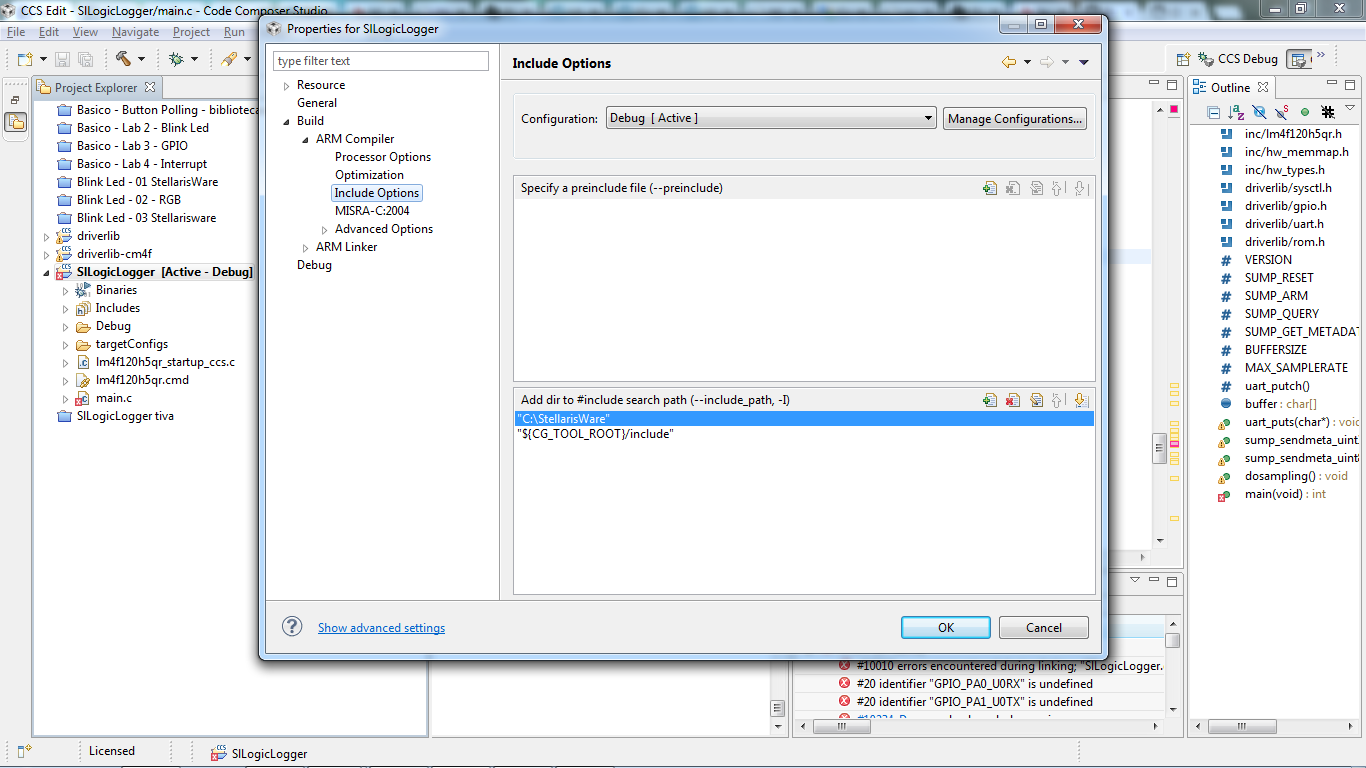Click the help question mark icon in the dialog
The image size is (1366, 768).
tap(292, 626)
